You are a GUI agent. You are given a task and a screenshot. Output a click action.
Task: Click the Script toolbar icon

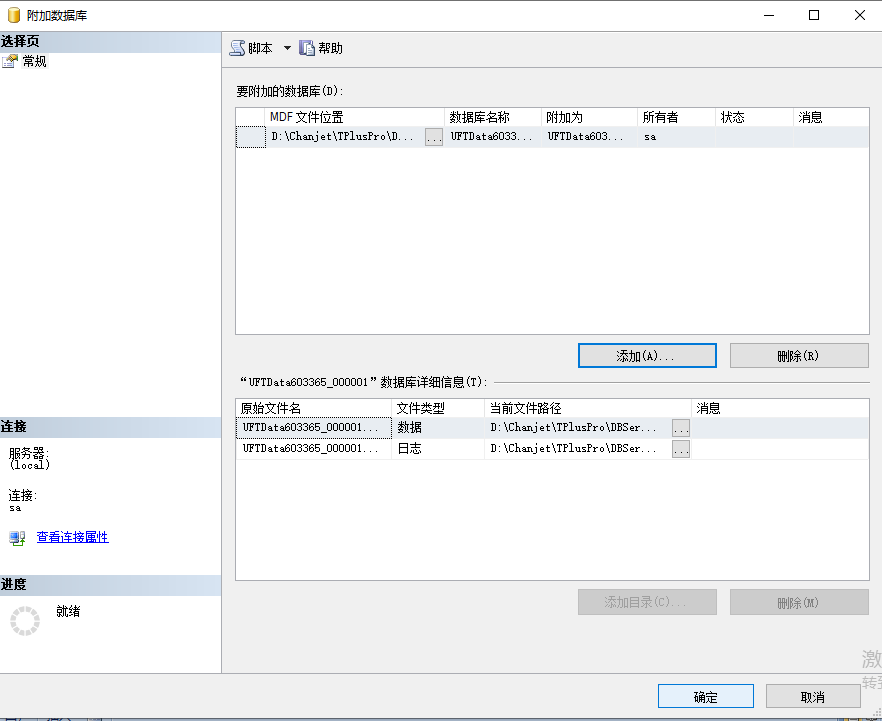[237, 48]
